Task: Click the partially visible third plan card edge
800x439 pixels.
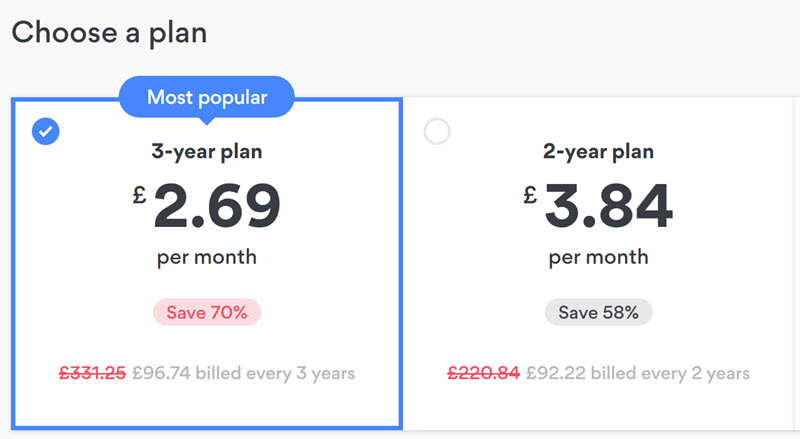Action: coord(797,263)
